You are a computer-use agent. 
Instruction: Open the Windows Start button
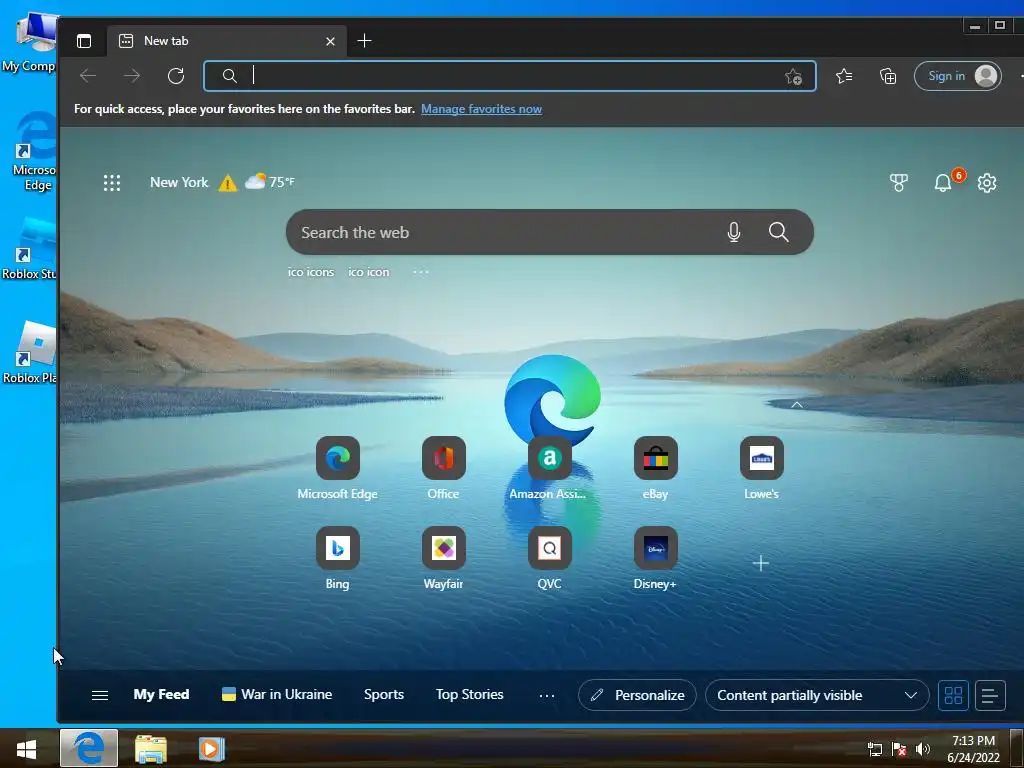[x=27, y=749]
